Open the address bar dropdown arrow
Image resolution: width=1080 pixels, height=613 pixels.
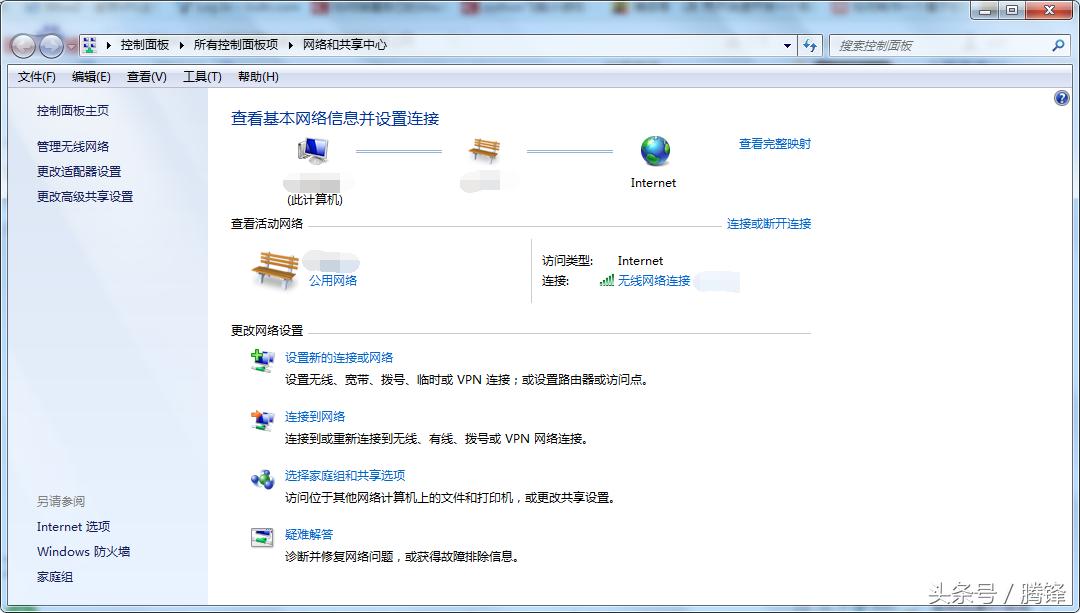pos(788,45)
